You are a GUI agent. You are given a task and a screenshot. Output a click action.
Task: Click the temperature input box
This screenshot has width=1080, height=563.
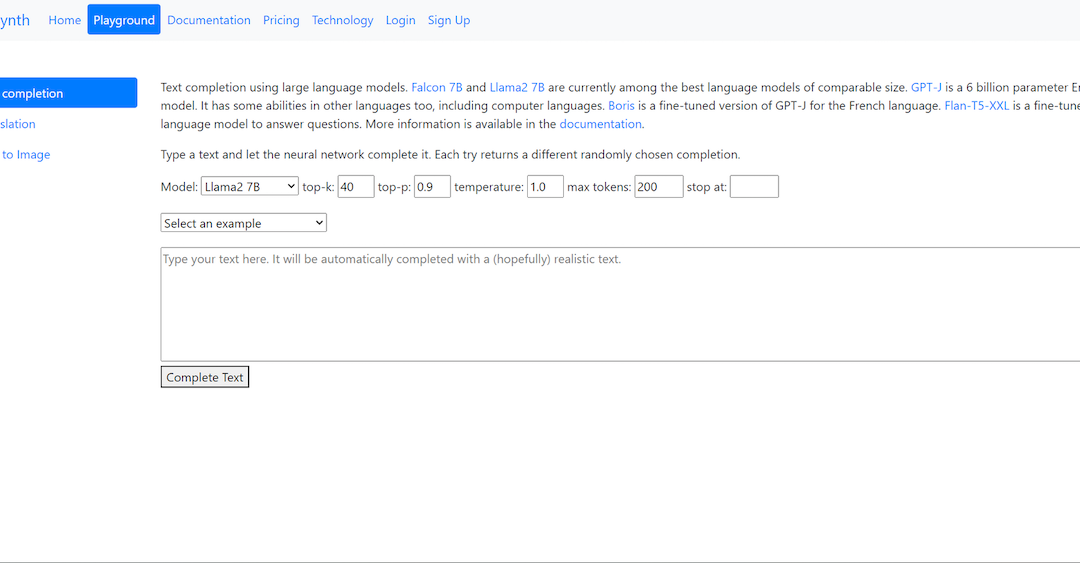[x=545, y=186]
